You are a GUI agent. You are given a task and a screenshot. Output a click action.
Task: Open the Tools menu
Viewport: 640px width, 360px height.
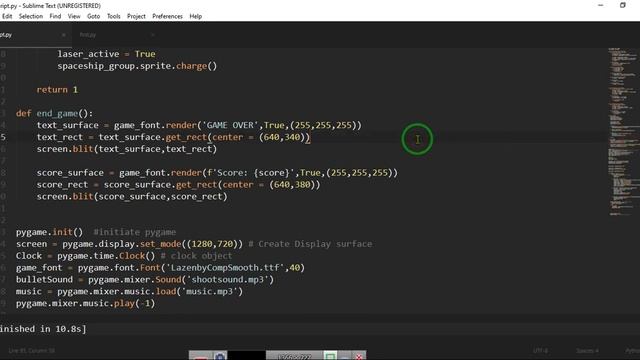click(113, 16)
